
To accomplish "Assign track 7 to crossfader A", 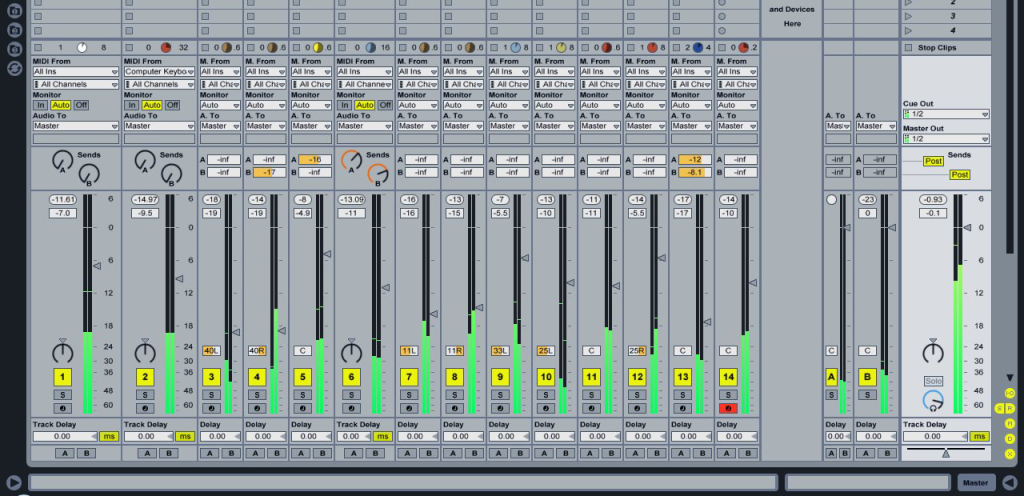I will click(x=407, y=454).
